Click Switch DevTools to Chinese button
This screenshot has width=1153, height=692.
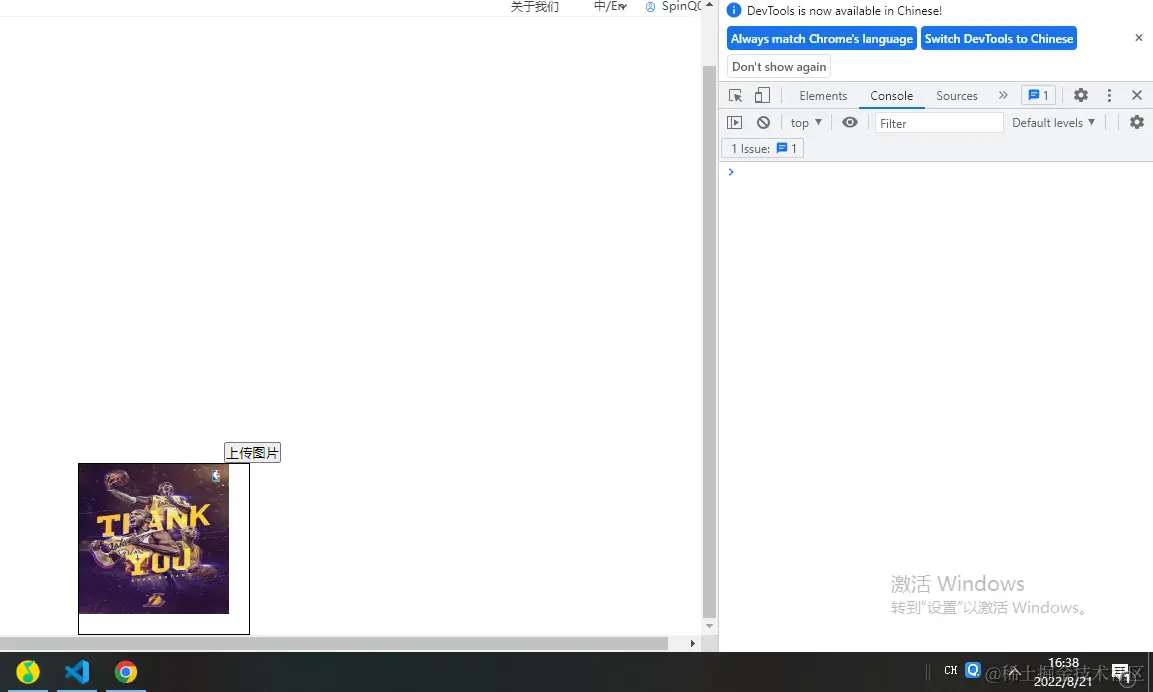click(x=999, y=38)
